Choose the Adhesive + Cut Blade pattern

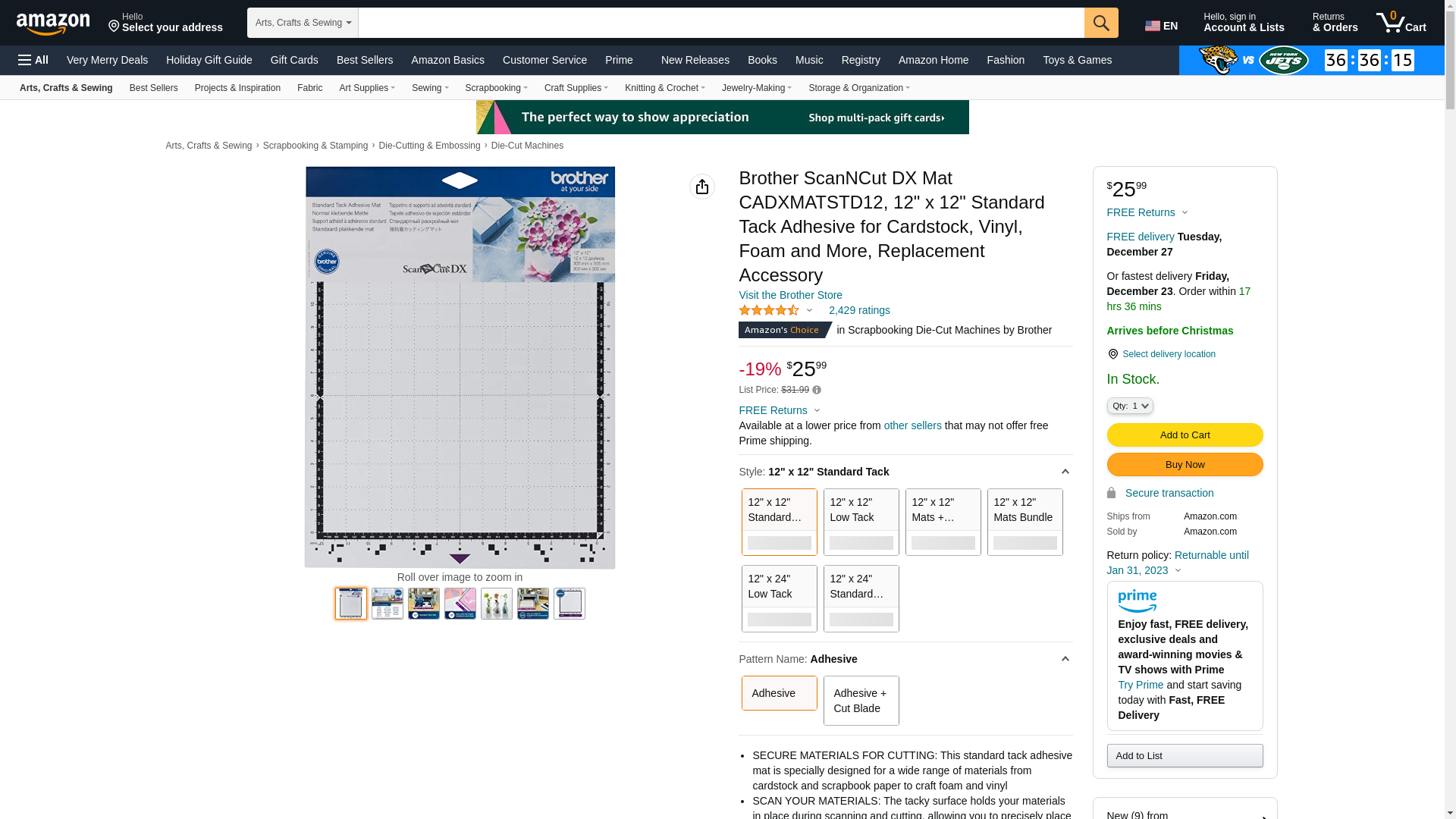click(x=861, y=701)
